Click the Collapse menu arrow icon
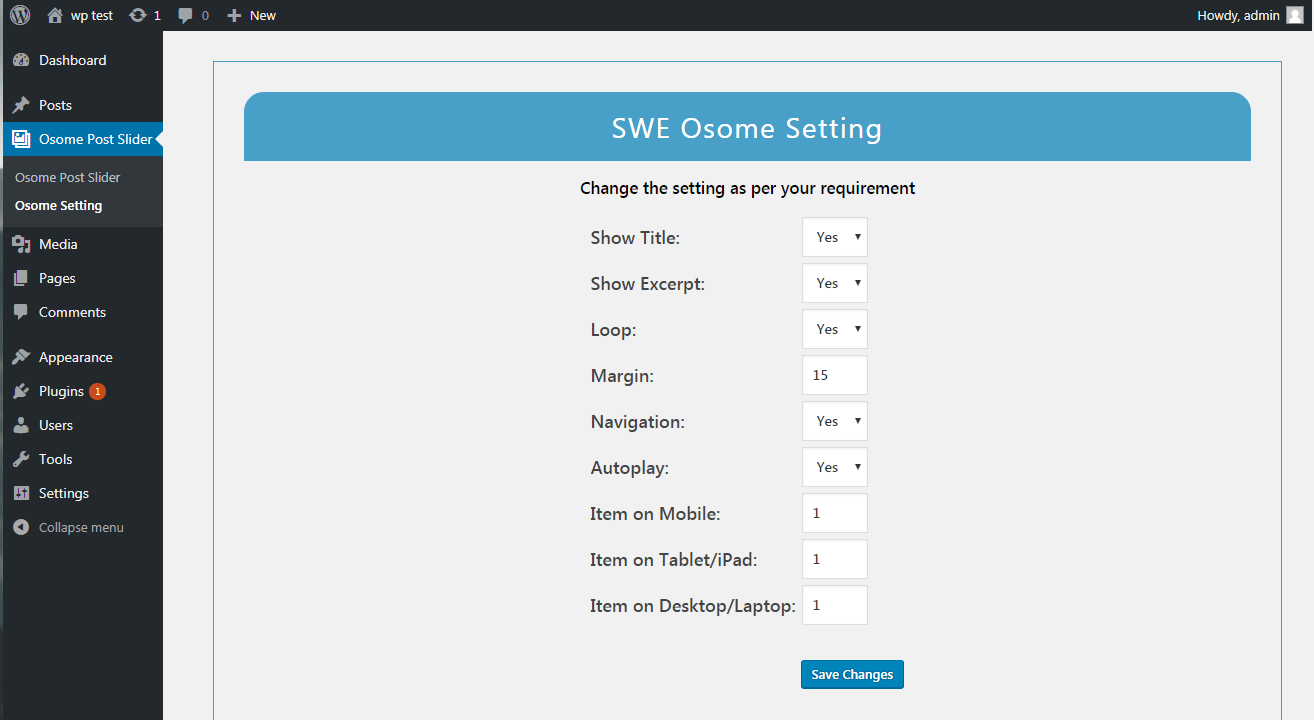1314x720 pixels. (x=21, y=527)
